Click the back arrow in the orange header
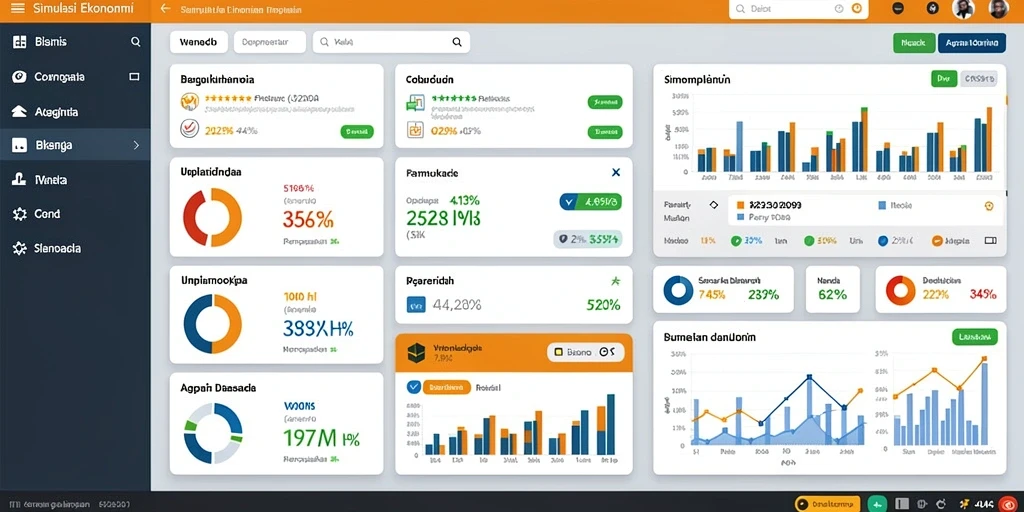The width and height of the screenshot is (1024, 512). tap(165, 9)
